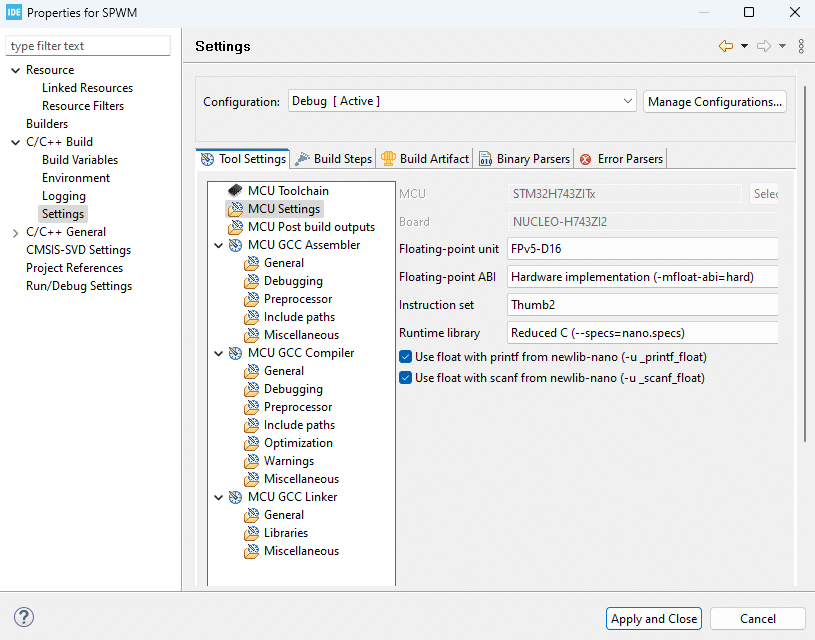Click the Assembler Debugging folder icon
This screenshot has height=640, width=815.
pyautogui.click(x=252, y=281)
